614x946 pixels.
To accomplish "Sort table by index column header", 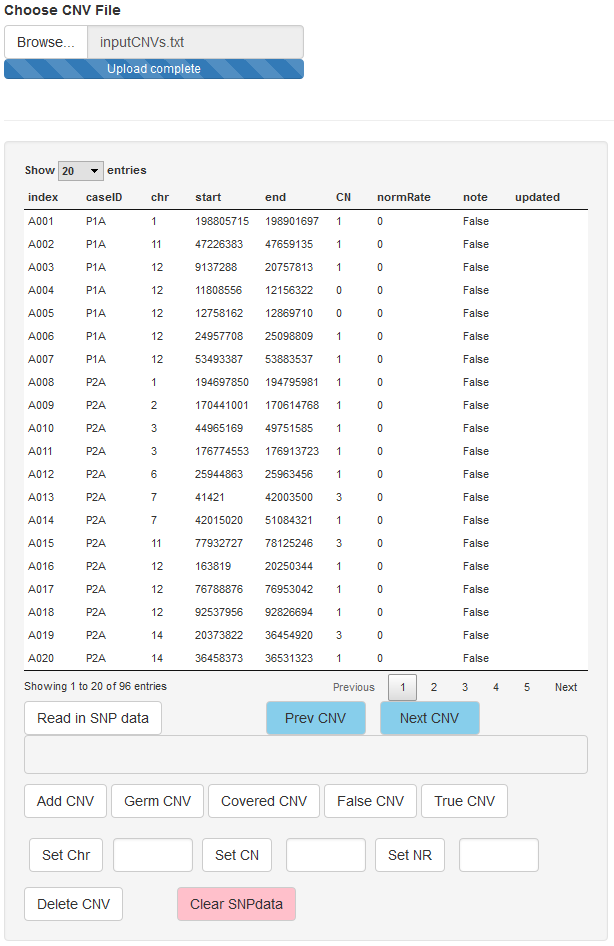I will click(x=43, y=197).
